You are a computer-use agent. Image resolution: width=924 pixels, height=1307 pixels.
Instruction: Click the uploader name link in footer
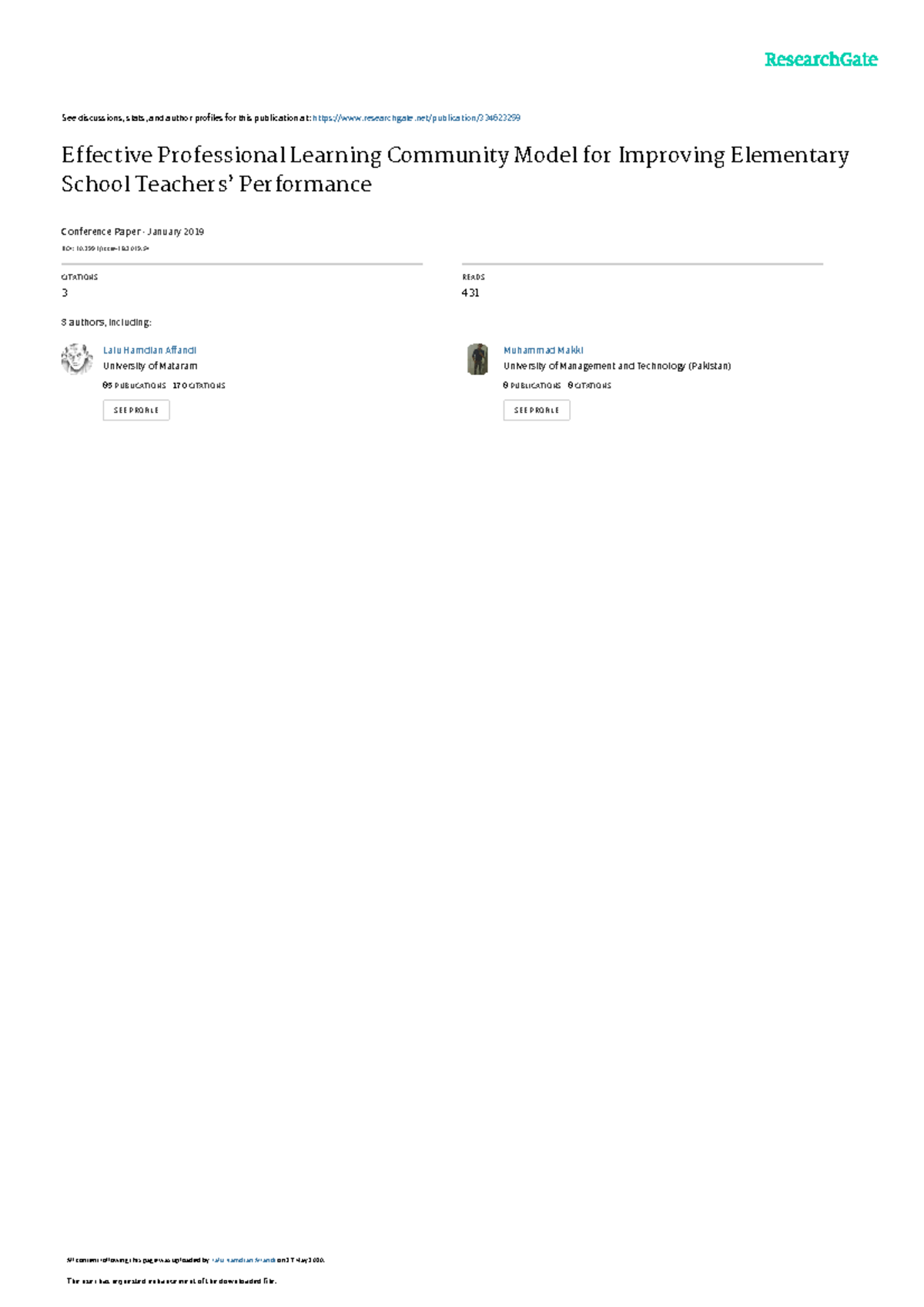point(243,1261)
